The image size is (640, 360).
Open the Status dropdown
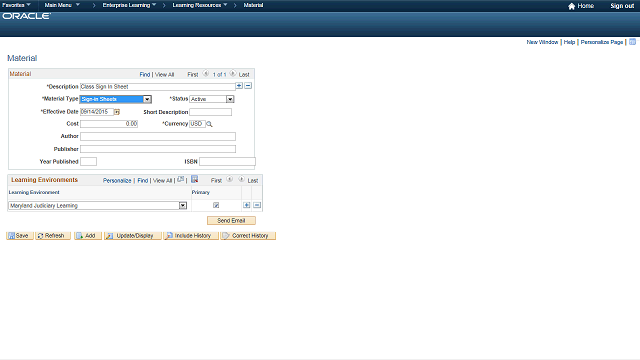(x=211, y=99)
